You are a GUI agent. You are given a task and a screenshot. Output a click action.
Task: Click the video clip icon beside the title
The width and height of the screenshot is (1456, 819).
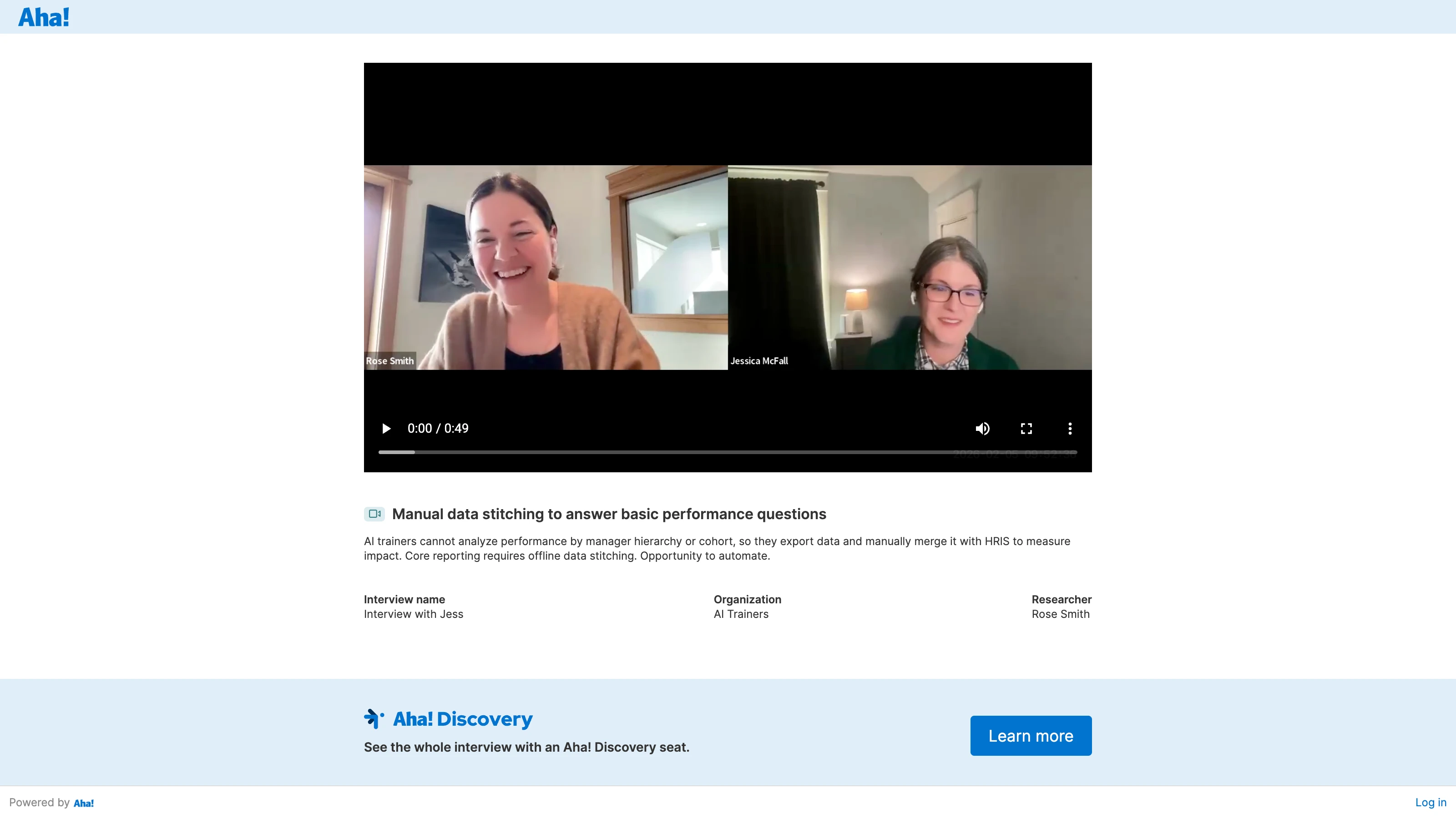[374, 514]
